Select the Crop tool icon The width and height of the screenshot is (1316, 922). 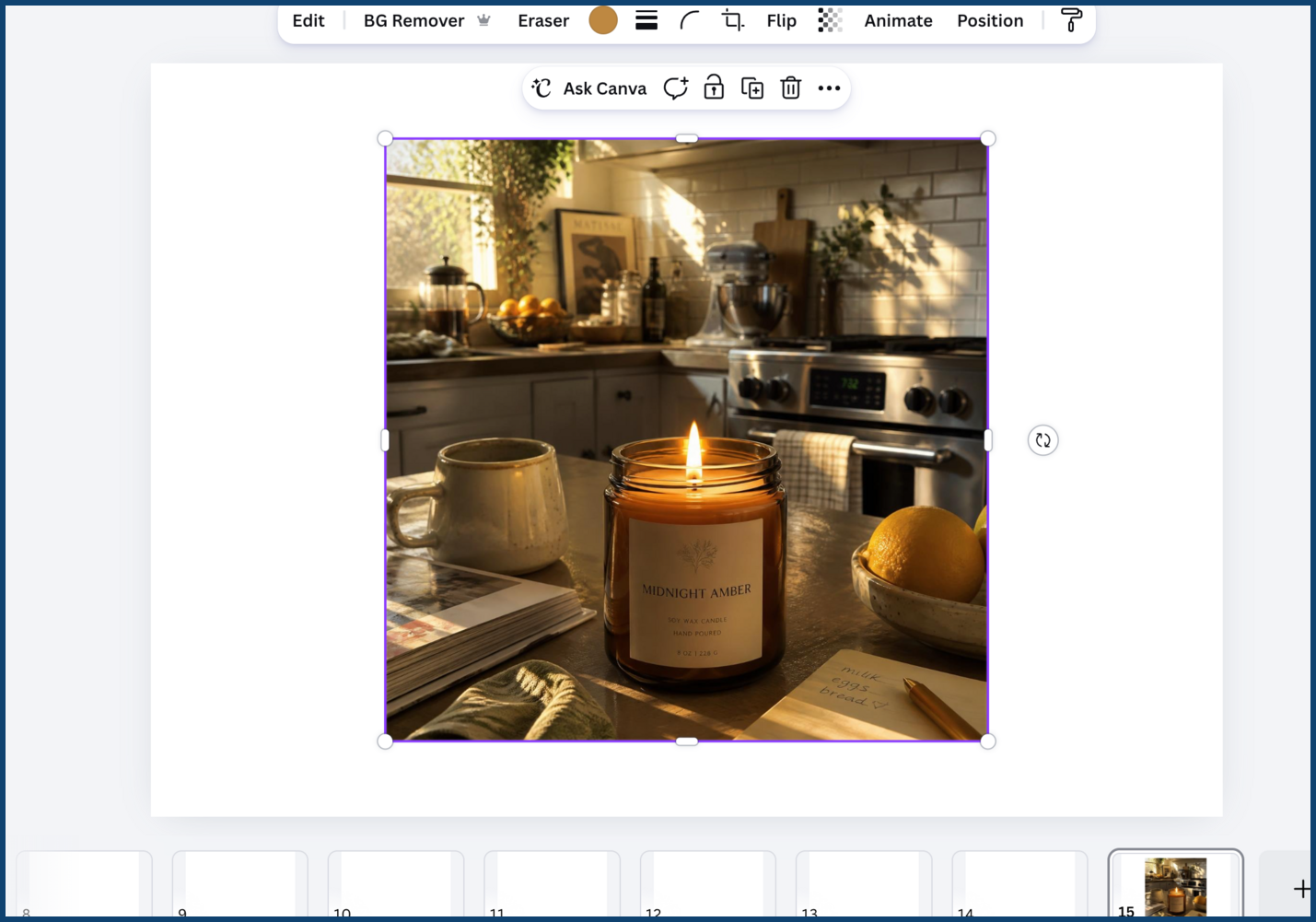tap(733, 20)
